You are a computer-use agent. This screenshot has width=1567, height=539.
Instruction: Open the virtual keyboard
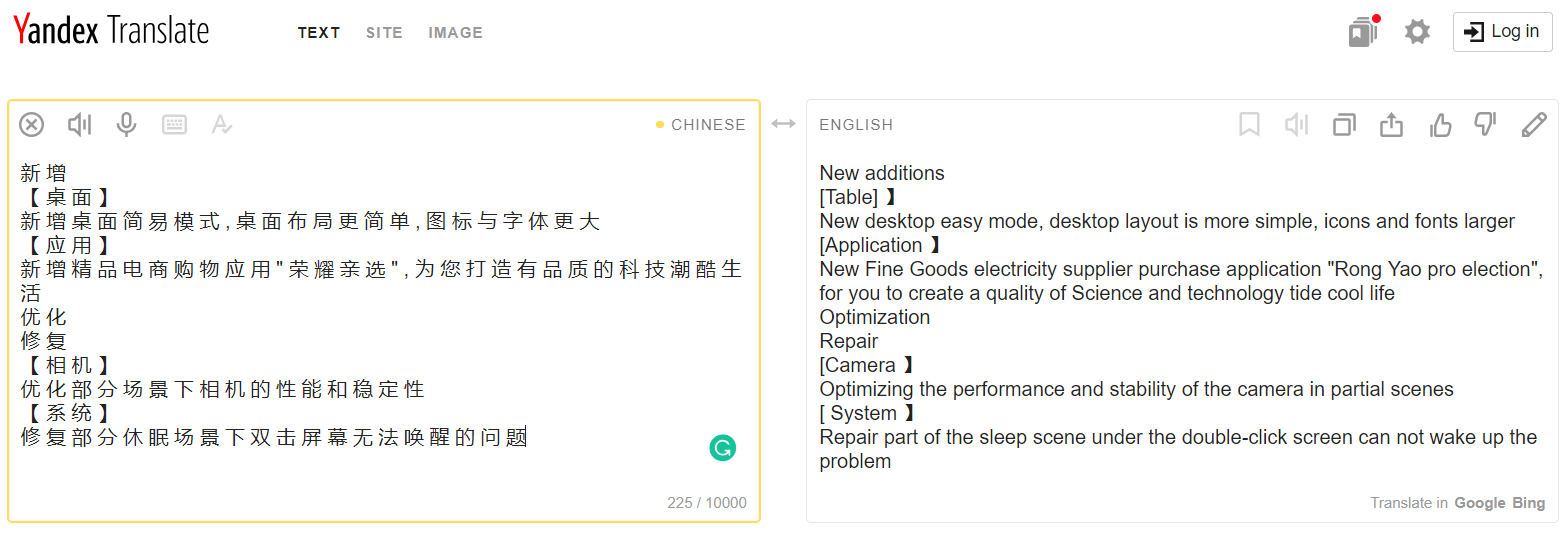click(x=175, y=125)
